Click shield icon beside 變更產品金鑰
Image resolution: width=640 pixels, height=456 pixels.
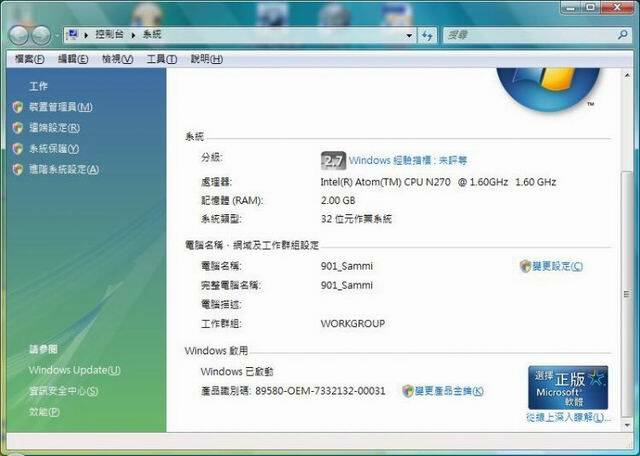point(408,391)
